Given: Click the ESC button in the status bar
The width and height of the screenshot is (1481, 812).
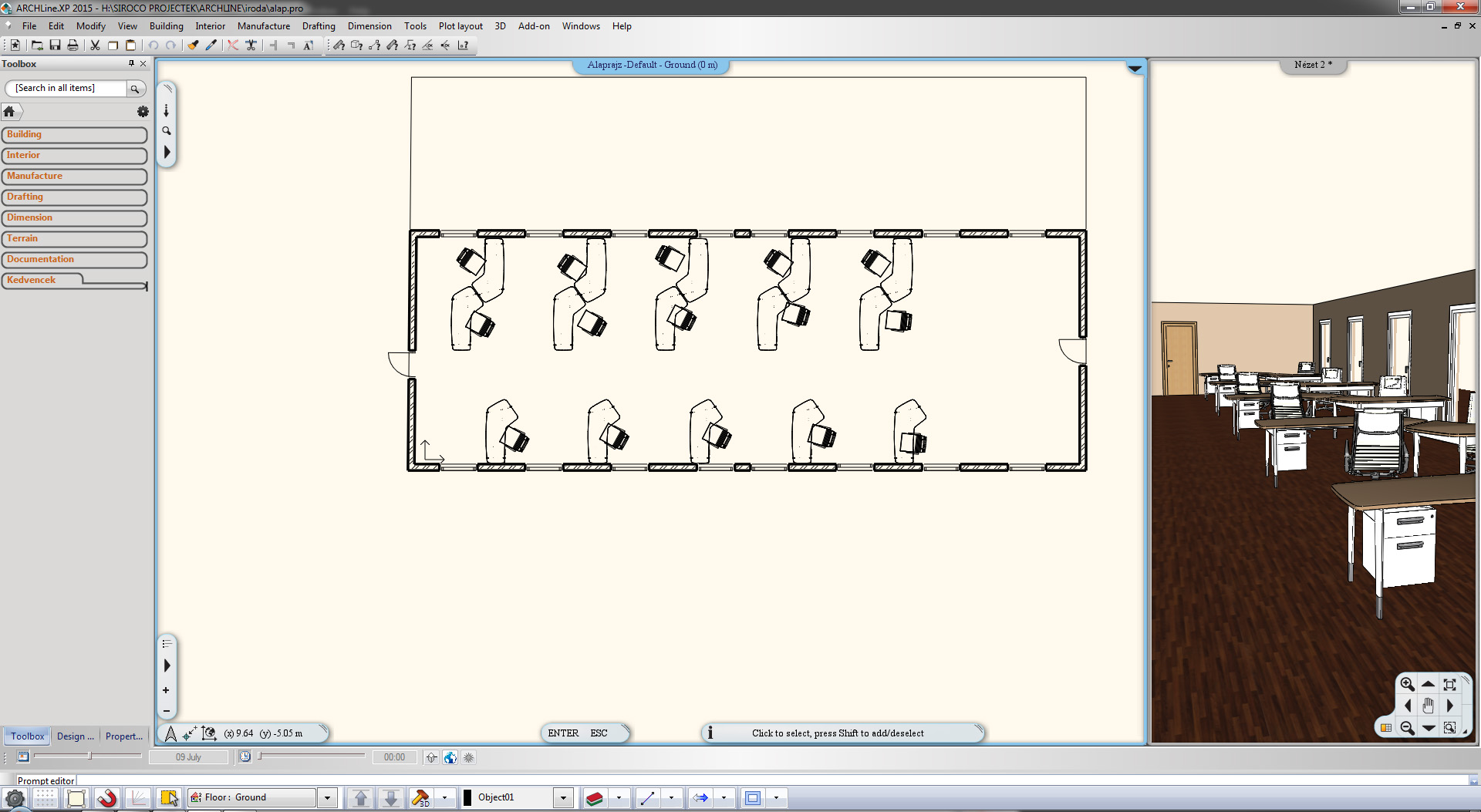Looking at the screenshot, I should click(599, 733).
